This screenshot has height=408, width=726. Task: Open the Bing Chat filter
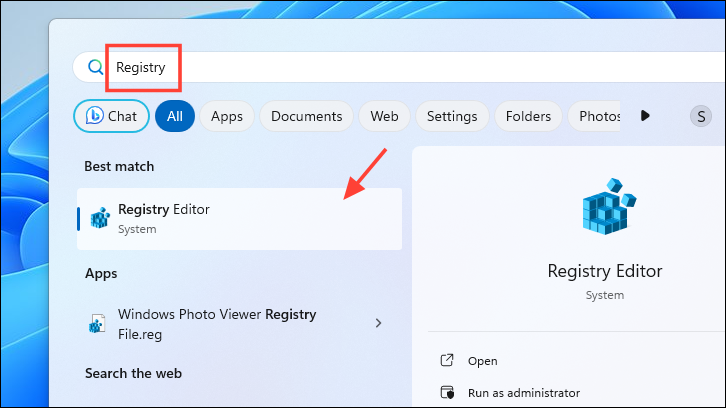tap(111, 116)
